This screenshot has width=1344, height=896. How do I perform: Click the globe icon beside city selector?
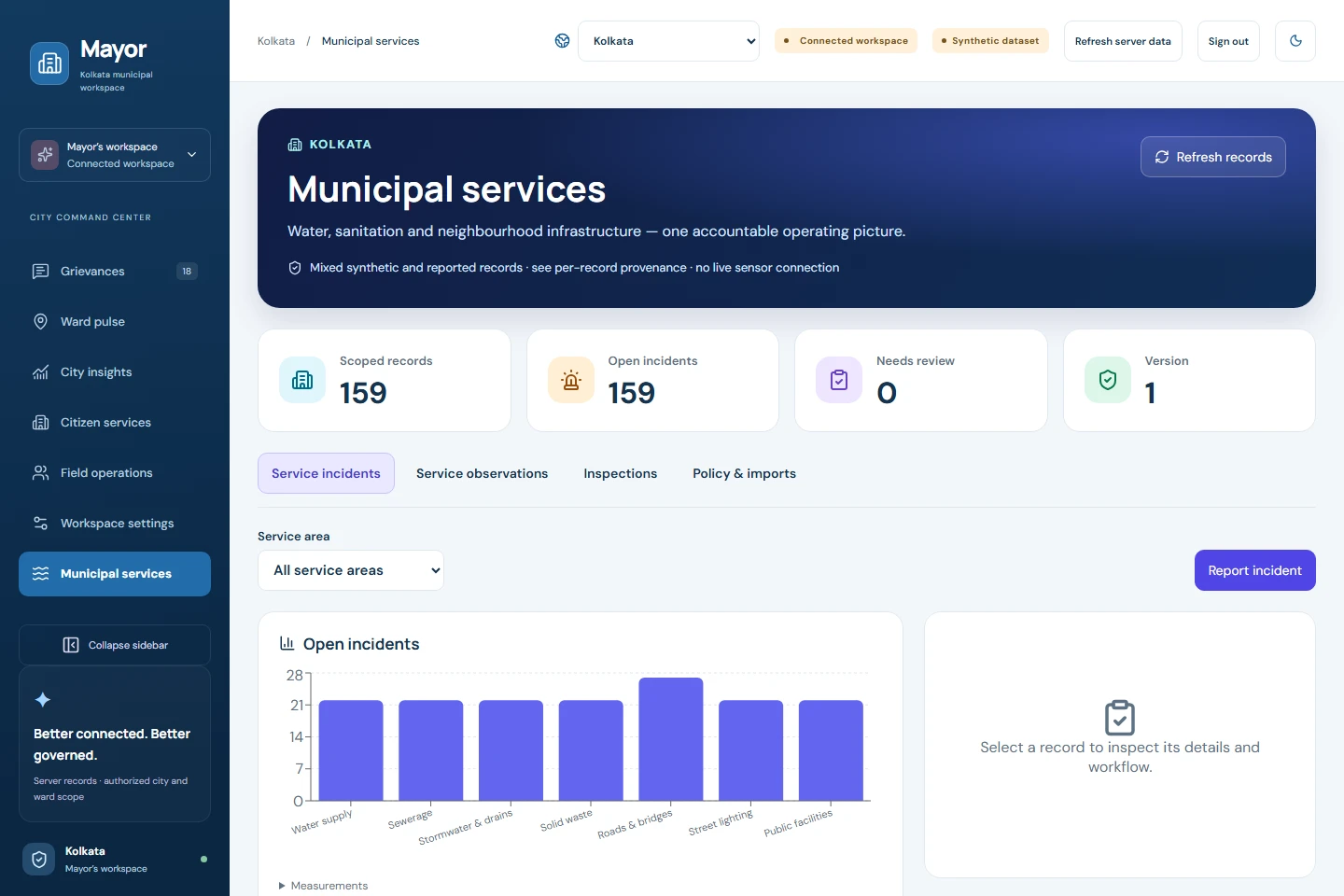(x=562, y=41)
